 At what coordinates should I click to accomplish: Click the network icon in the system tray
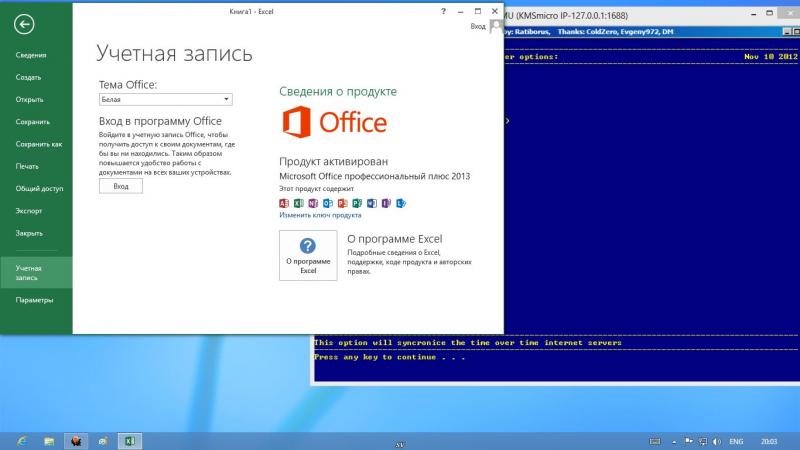(x=703, y=441)
